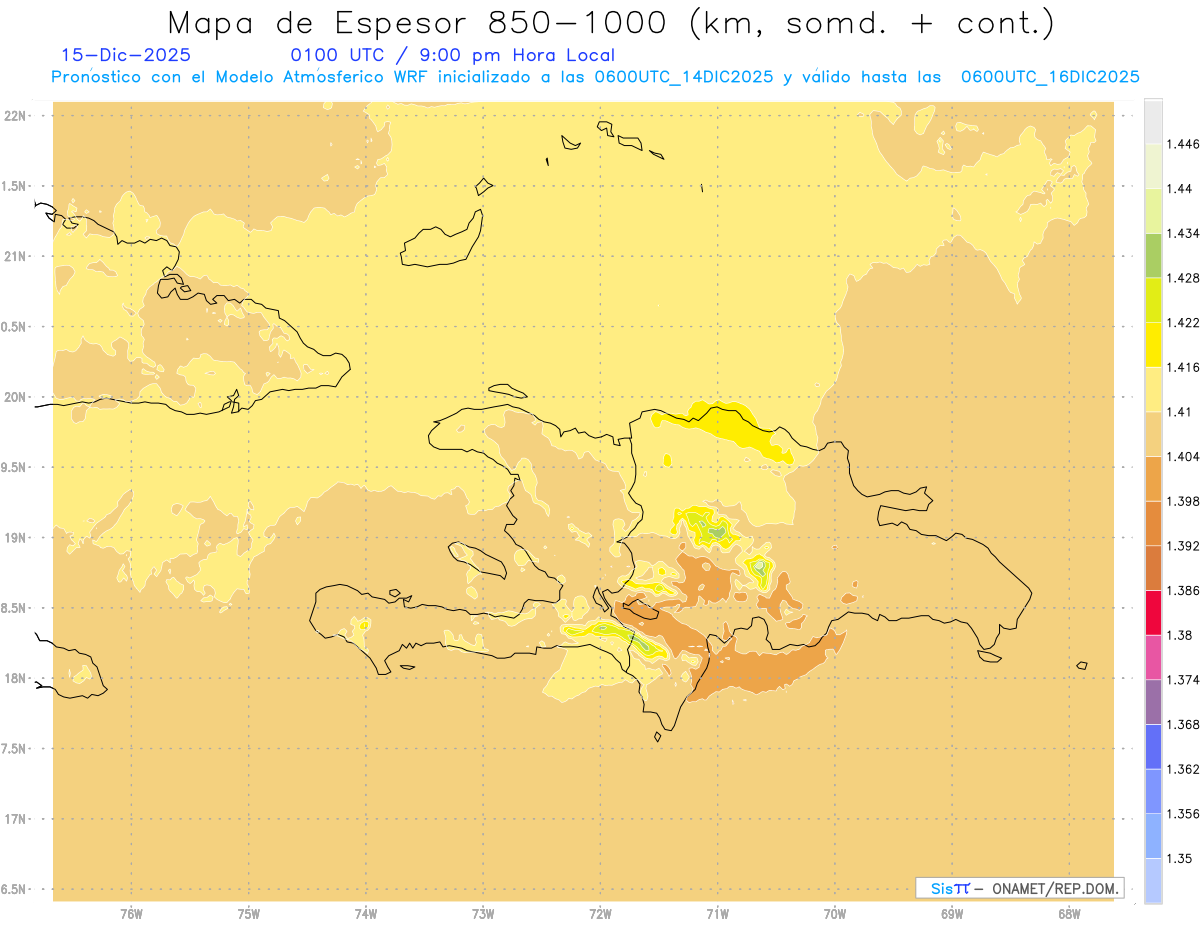Click the legend value "1.362"
This screenshot has height=927, width=1200.
click(1183, 769)
